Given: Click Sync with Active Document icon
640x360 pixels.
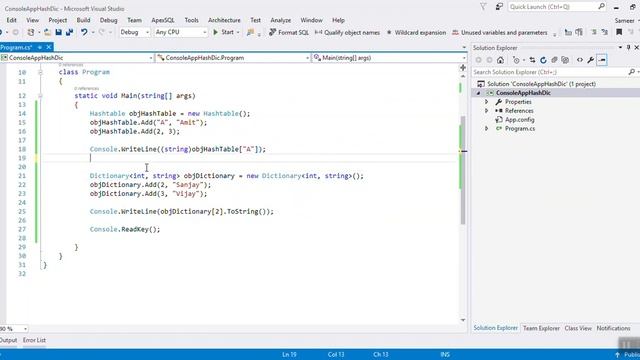Looking at the screenshot, I should coord(532,60).
